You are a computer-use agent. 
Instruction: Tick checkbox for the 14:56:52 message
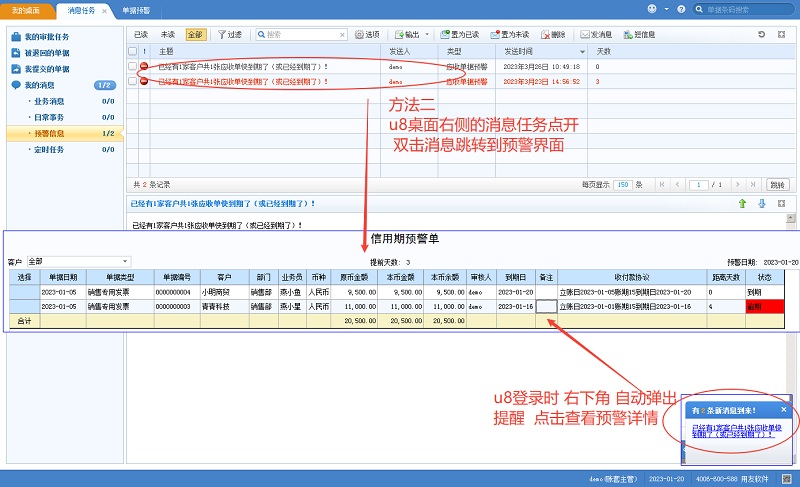(133, 81)
